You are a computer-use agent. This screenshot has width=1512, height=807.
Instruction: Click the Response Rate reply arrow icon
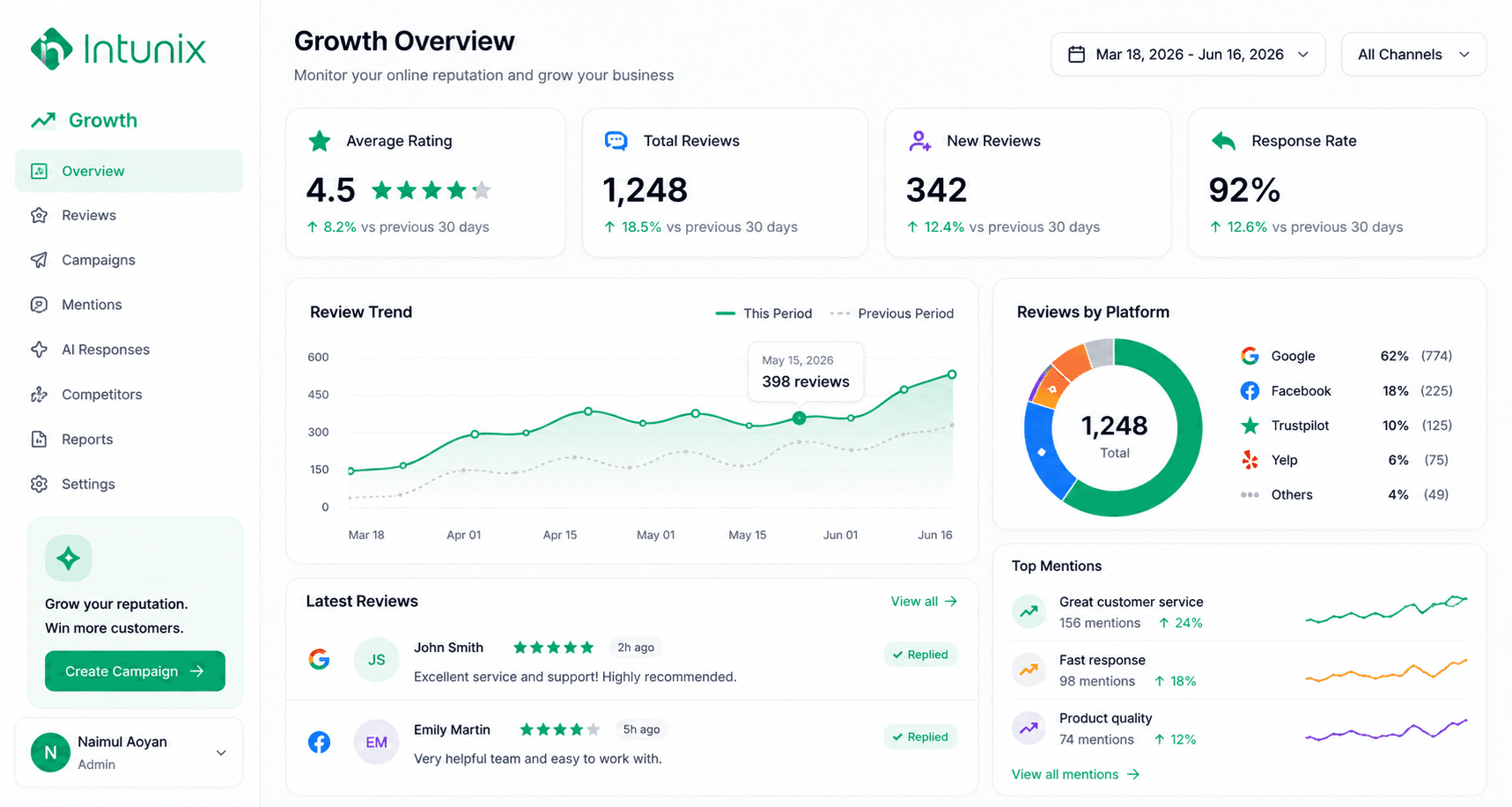1223,141
